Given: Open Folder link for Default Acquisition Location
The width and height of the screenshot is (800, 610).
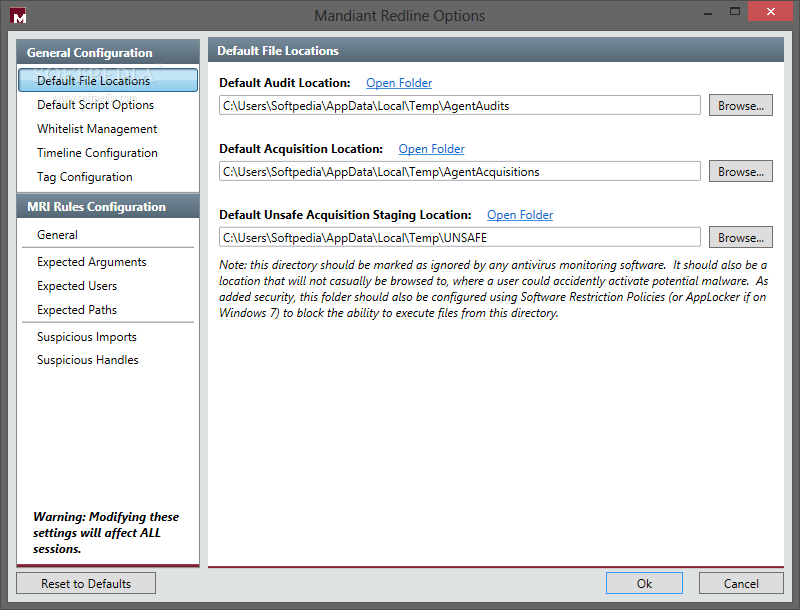Looking at the screenshot, I should (x=431, y=149).
